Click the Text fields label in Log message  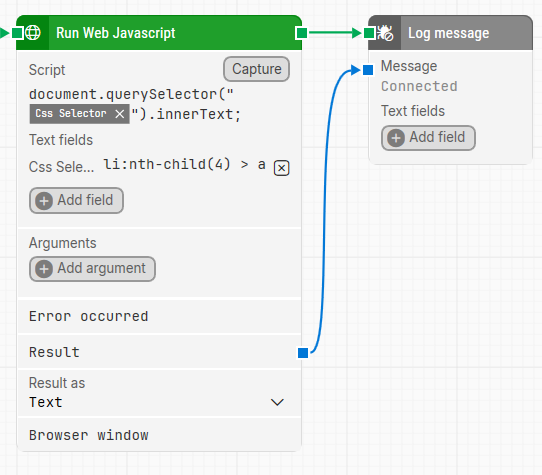tap(413, 111)
